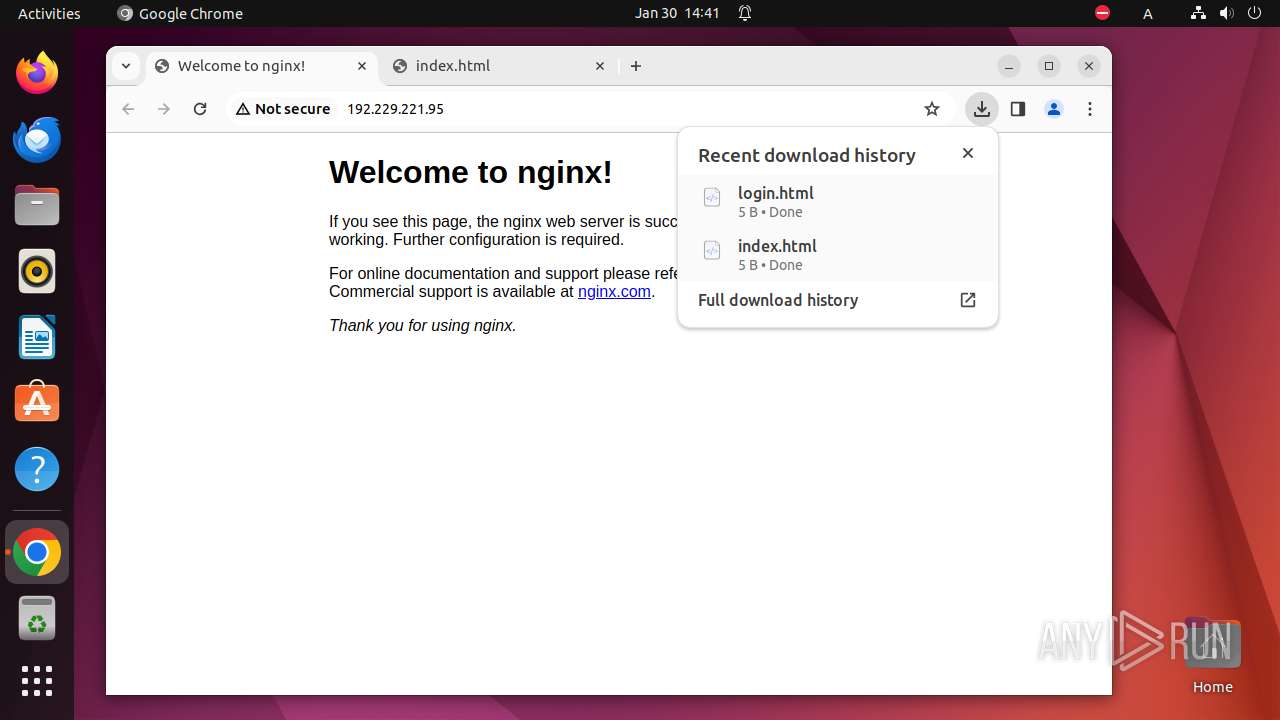This screenshot has height=720, width=1280.
Task: Open Chrome three-dot menu
Action: pos(1090,109)
